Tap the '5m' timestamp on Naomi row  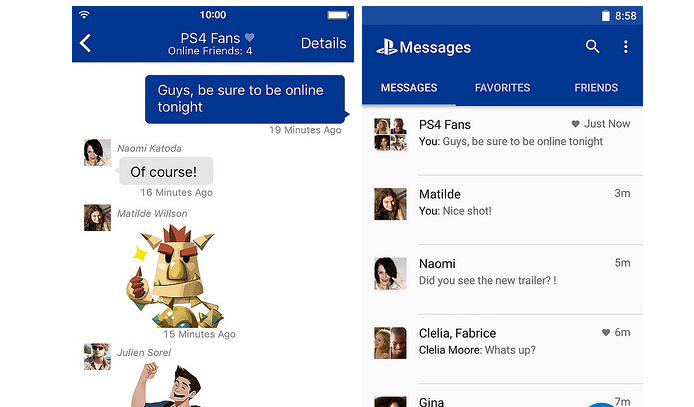click(x=622, y=263)
